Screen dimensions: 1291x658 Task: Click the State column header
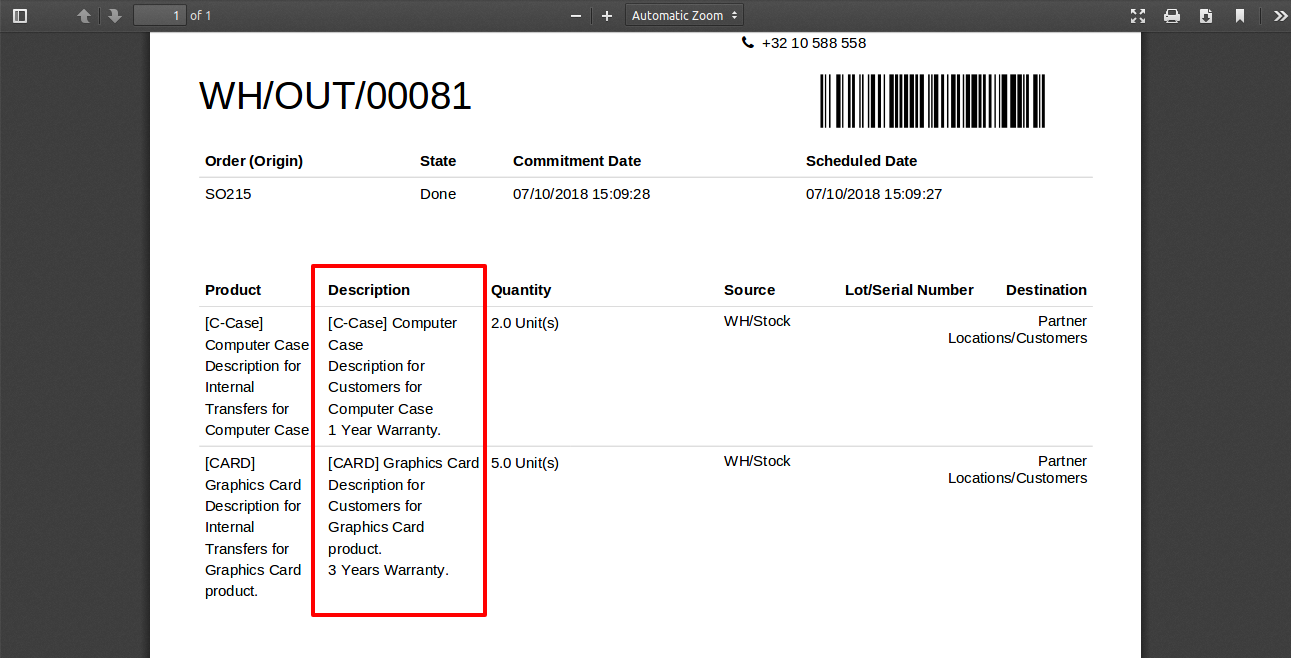pyautogui.click(x=438, y=161)
